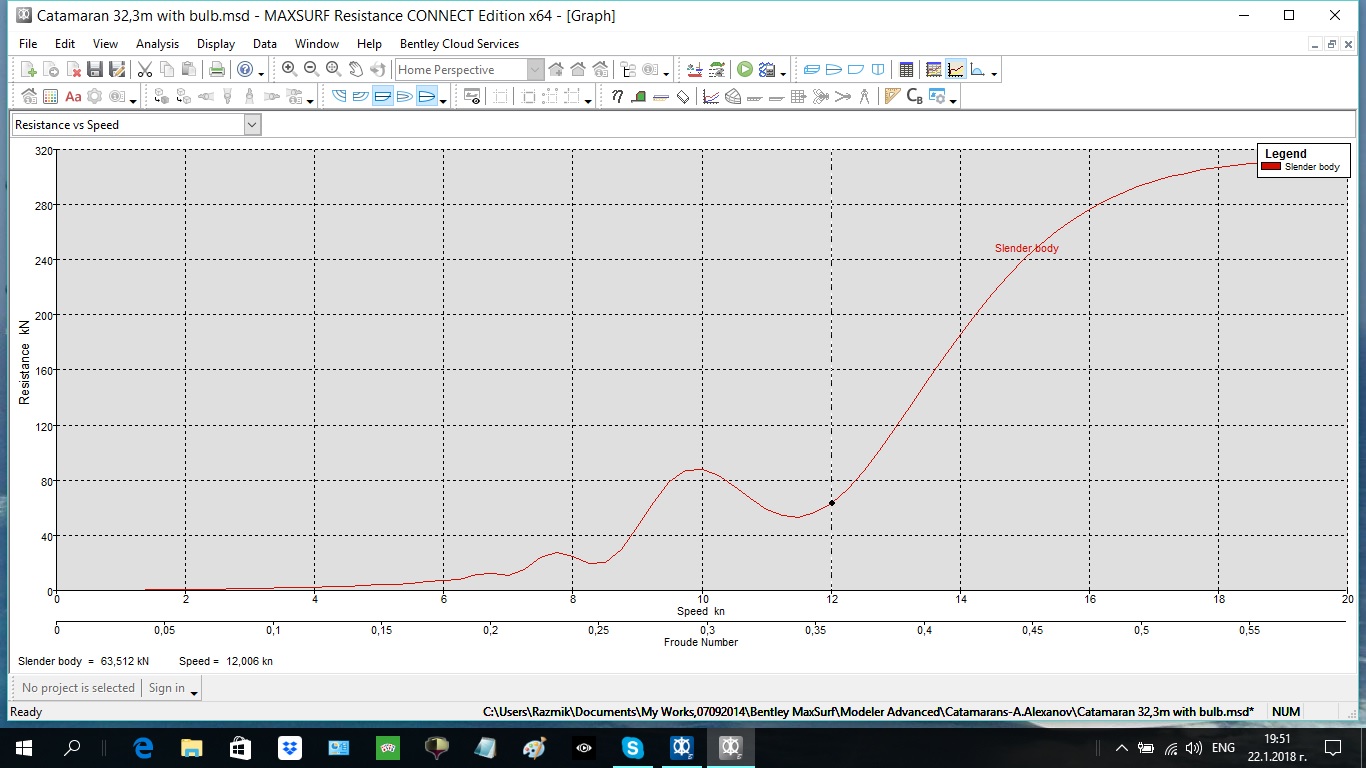Click the Cut scissors icon
This screenshot has height=768, width=1366.
coord(145,70)
